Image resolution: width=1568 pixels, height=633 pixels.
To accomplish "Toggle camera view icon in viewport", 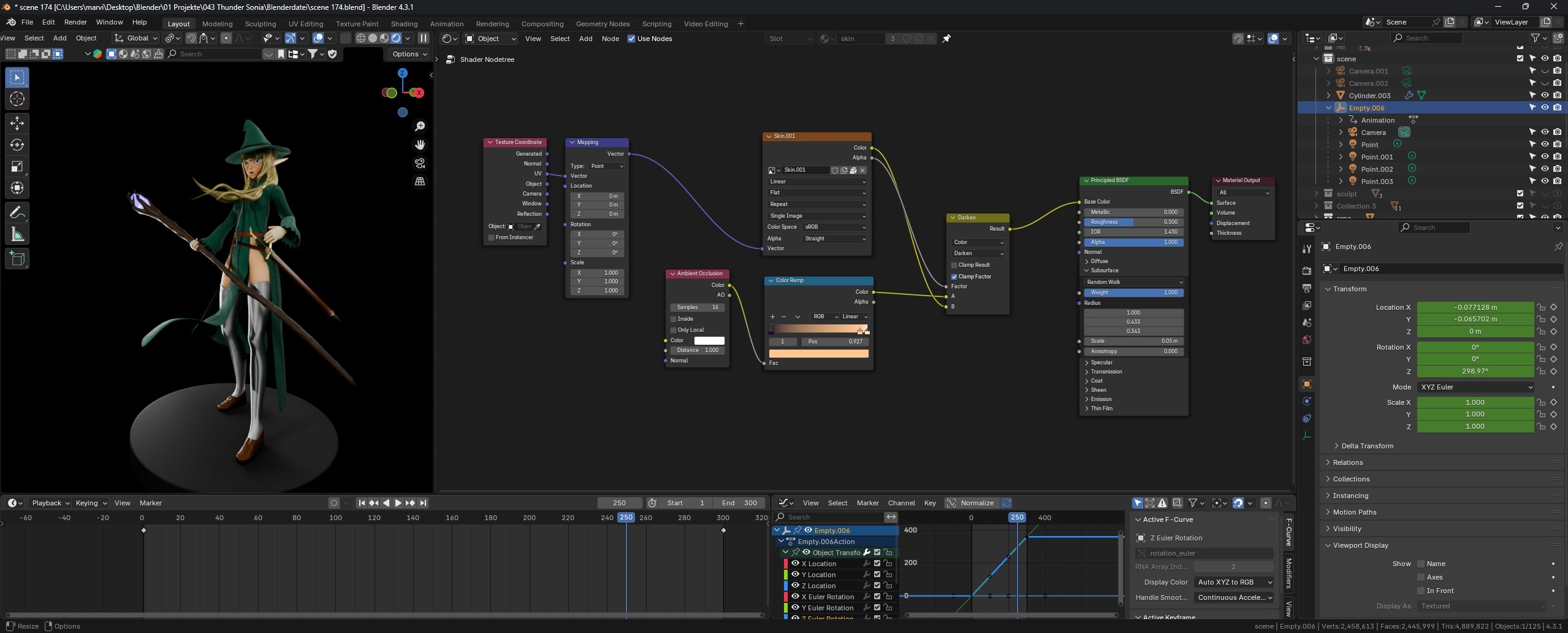I will (420, 163).
